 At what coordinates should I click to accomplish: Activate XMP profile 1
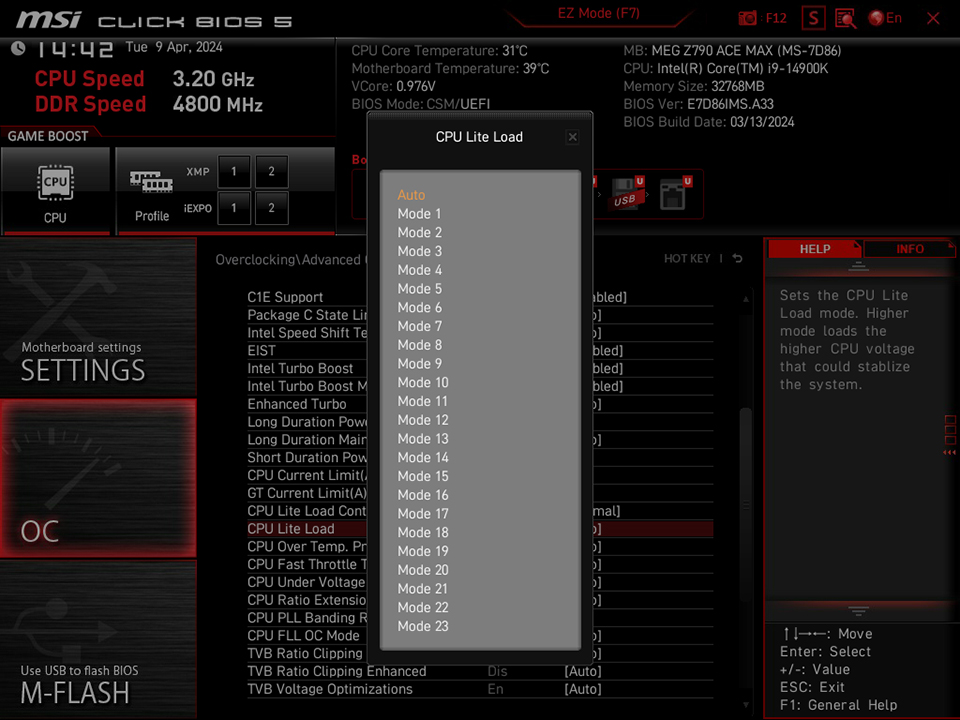click(233, 170)
